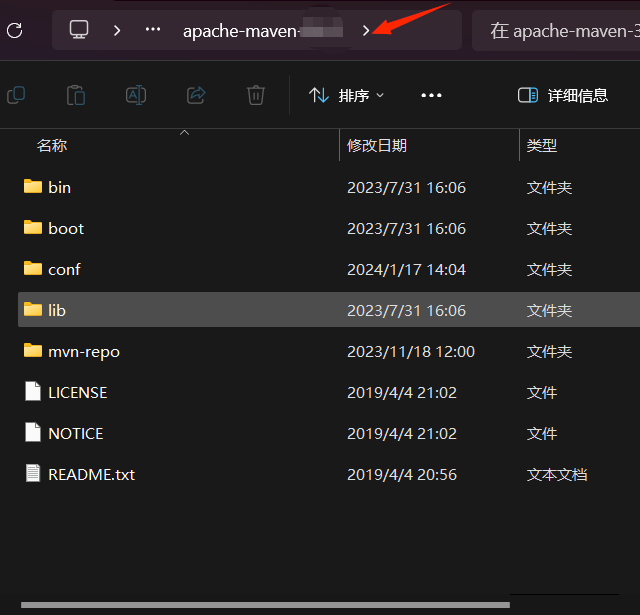Image resolution: width=640 pixels, height=615 pixels.
Task: Select the mvn-repo folder icon
Action: point(33,351)
